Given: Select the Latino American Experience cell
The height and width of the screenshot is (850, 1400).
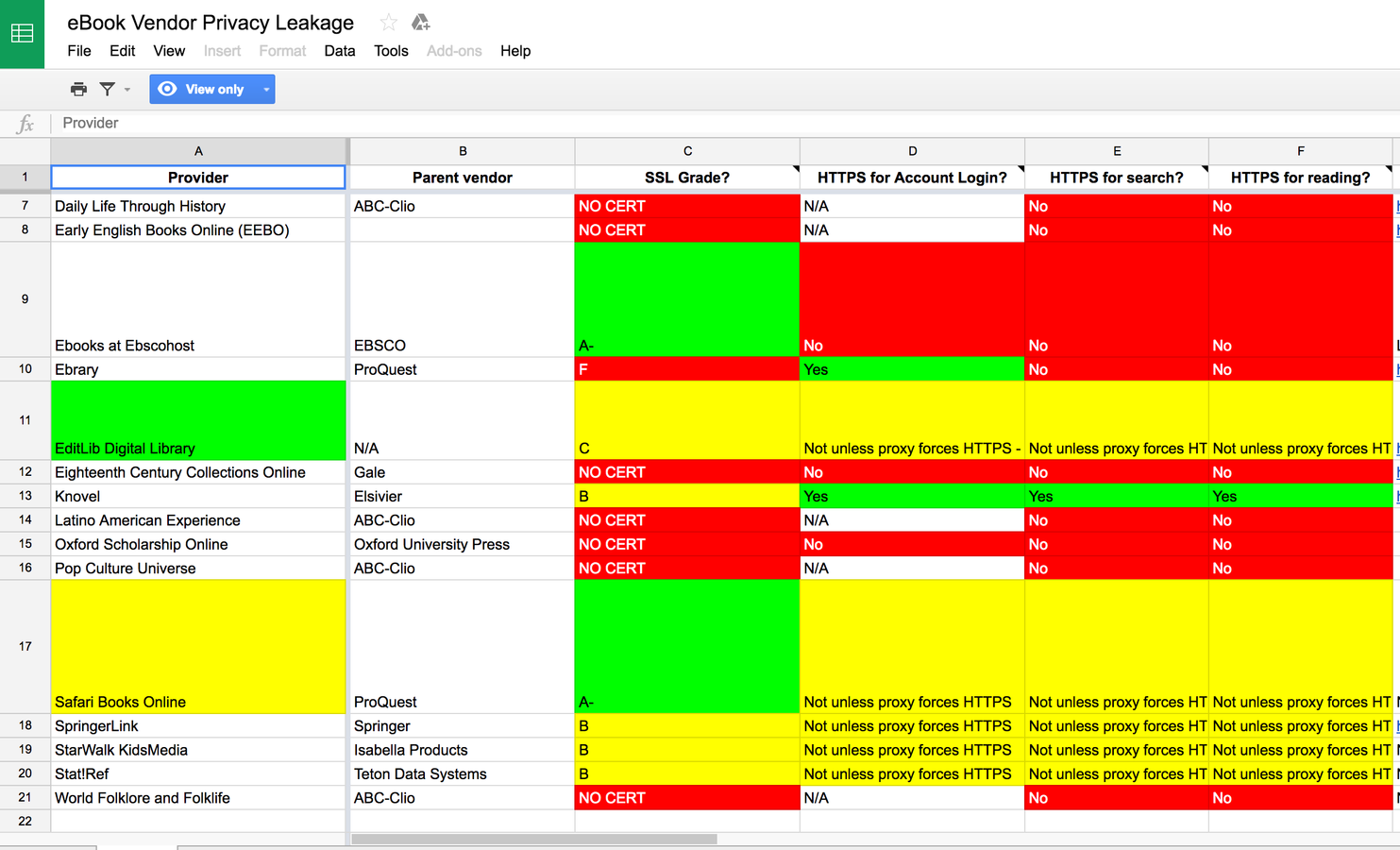Looking at the screenshot, I should tap(198, 520).
